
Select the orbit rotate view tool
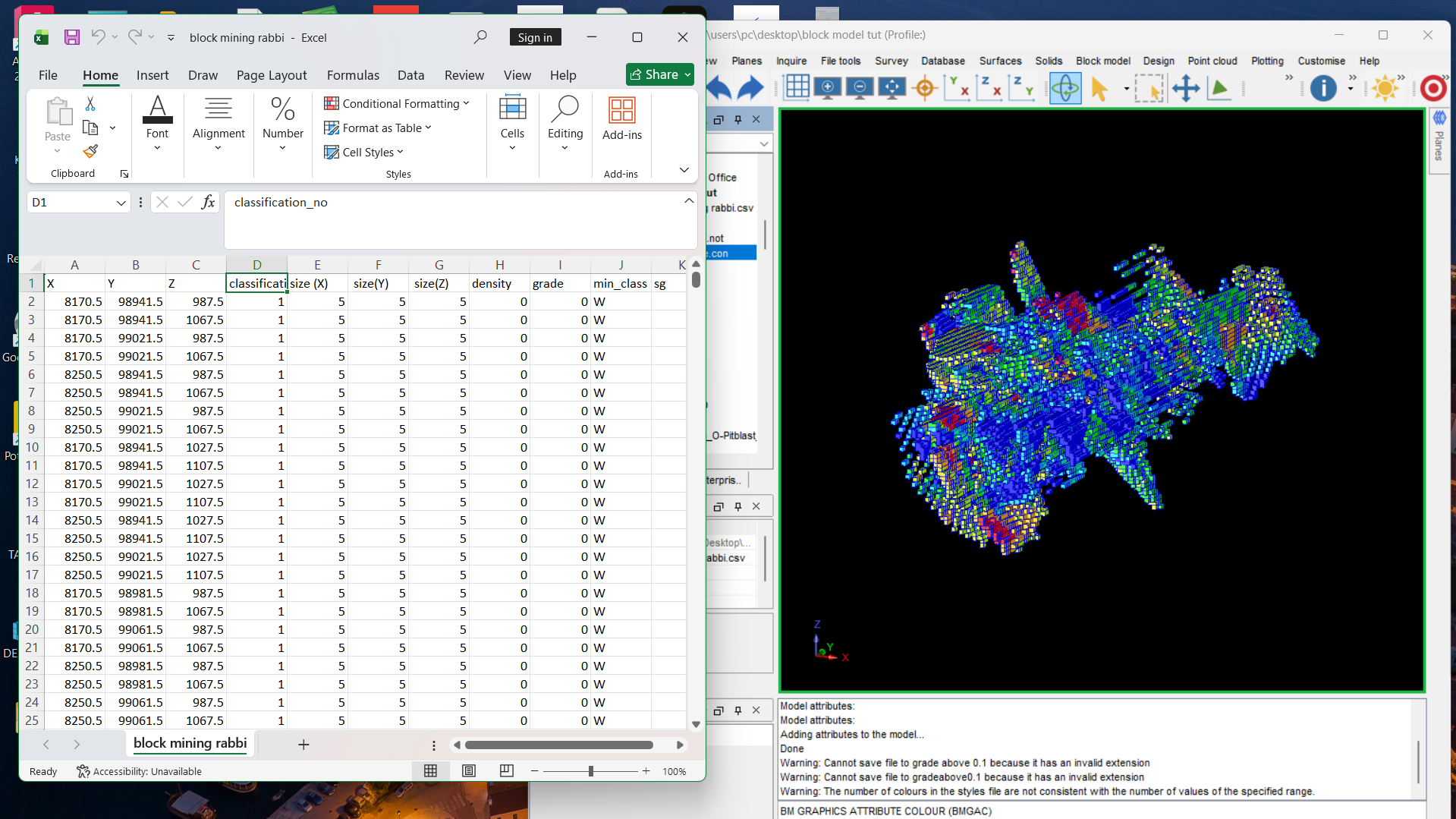pyautogui.click(x=1065, y=88)
